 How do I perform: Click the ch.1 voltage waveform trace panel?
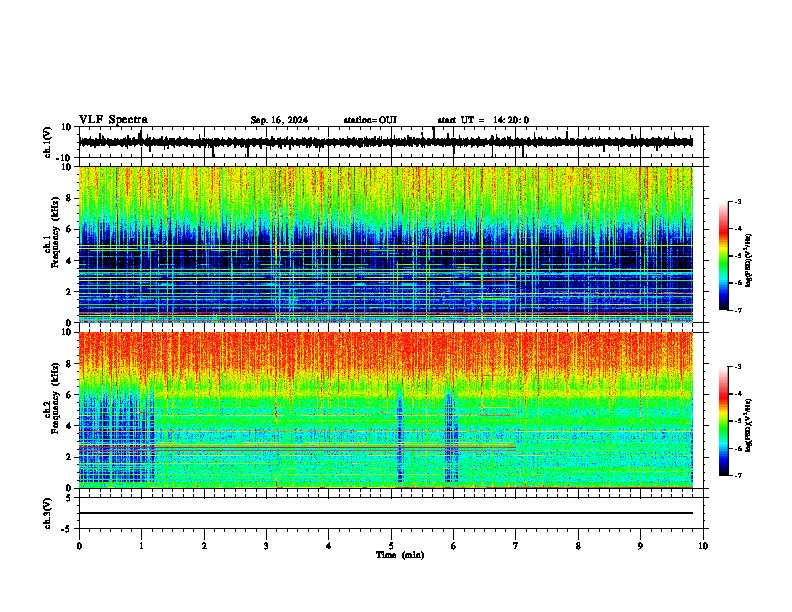391,142
